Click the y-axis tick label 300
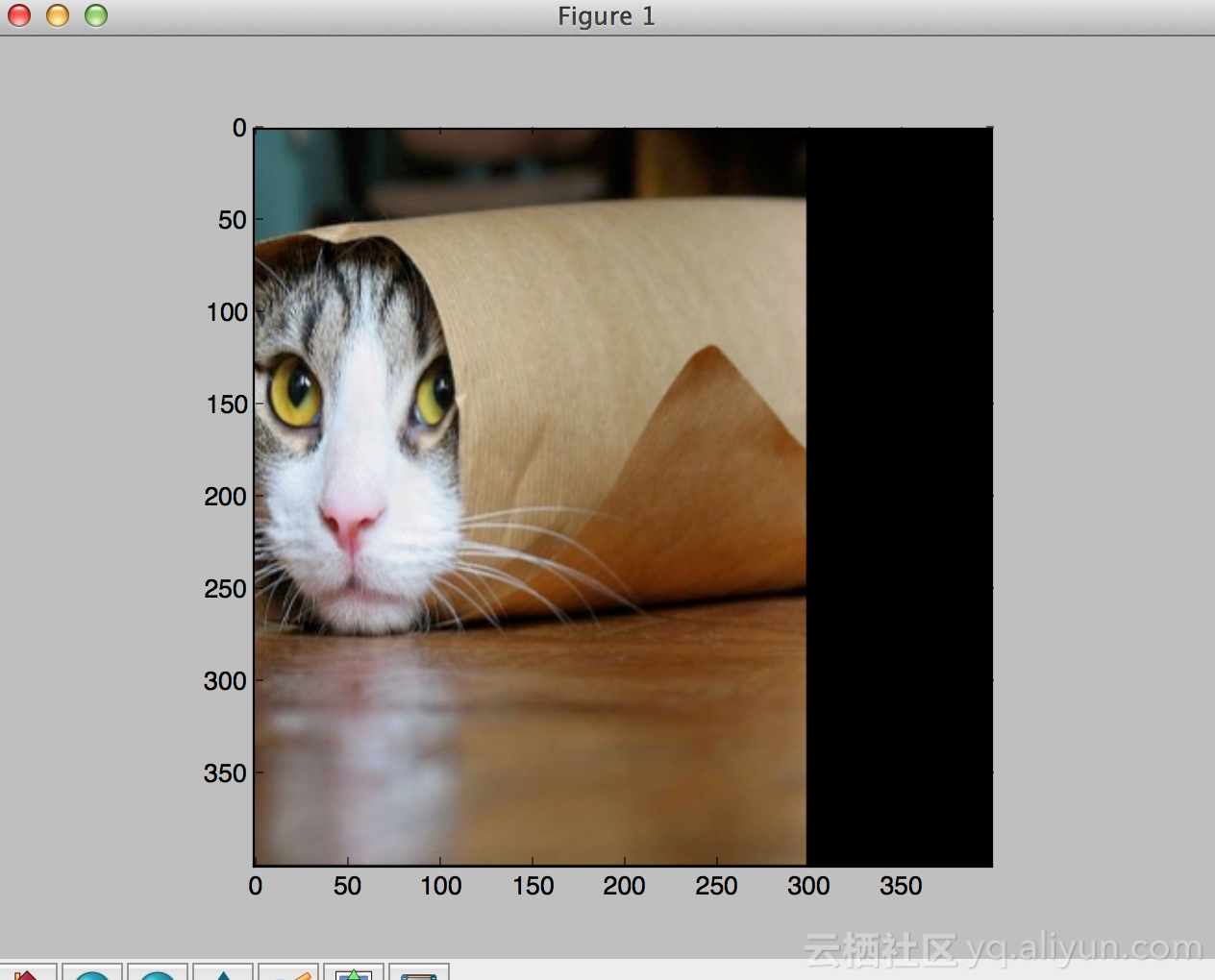The image size is (1215, 980). pos(226,681)
